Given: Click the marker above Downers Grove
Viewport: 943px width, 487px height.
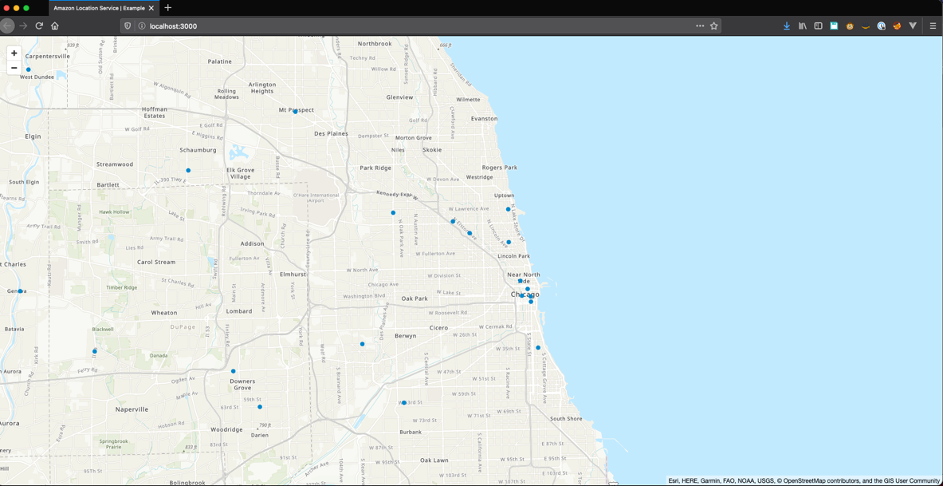Looking at the screenshot, I should tap(233, 371).
